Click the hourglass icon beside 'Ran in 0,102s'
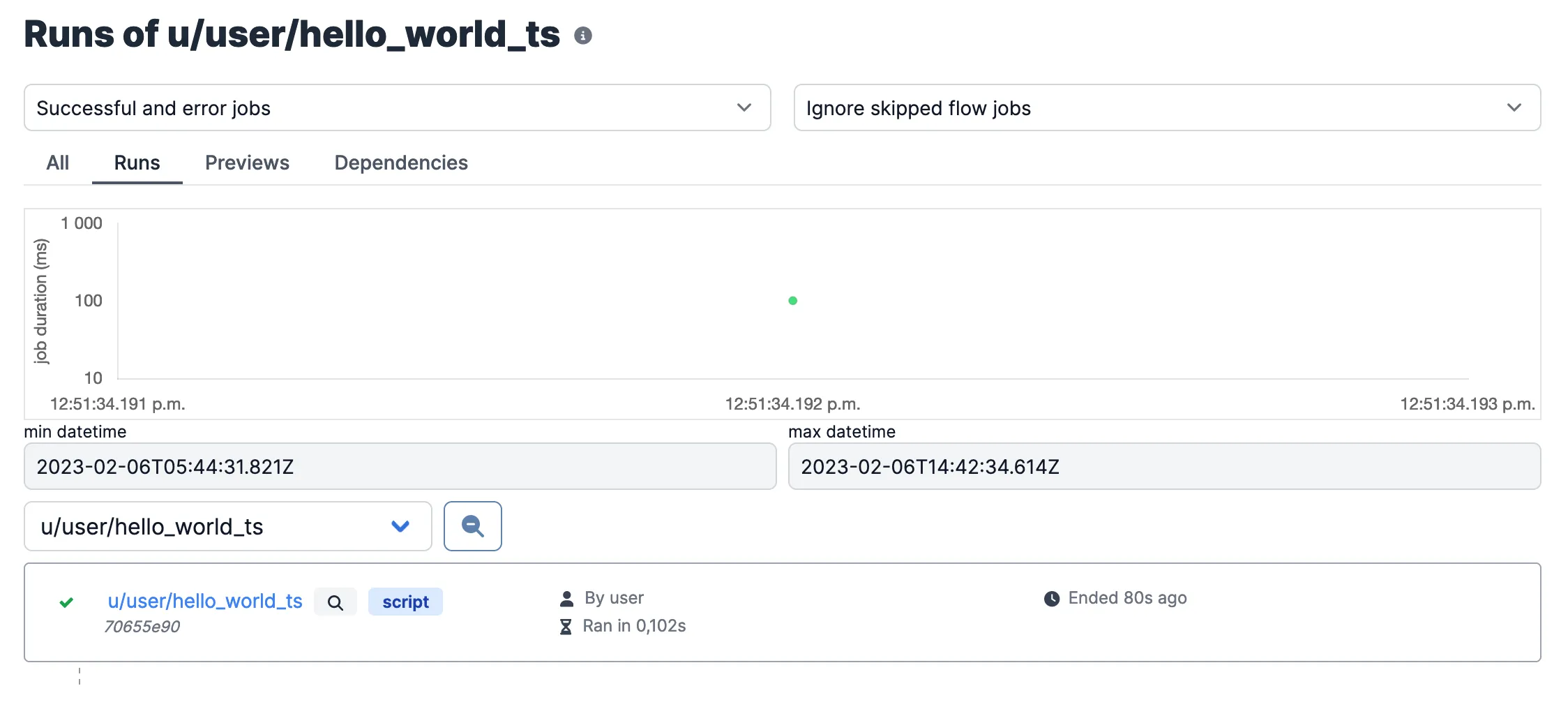The width and height of the screenshot is (1568, 716). [566, 627]
